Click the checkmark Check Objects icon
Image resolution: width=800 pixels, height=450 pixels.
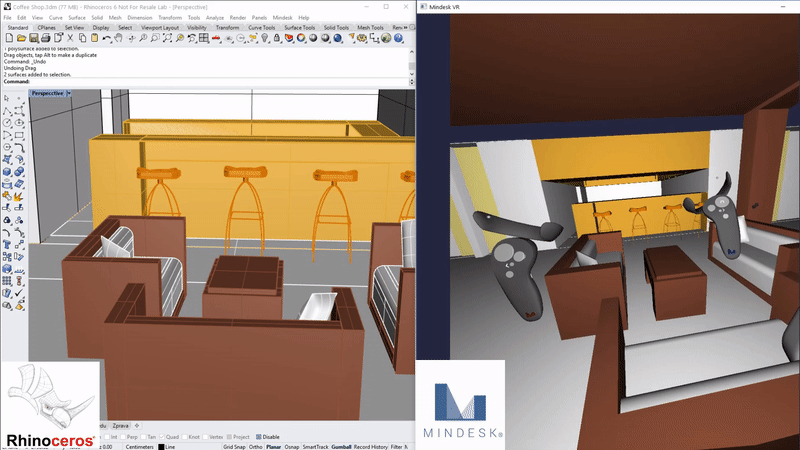(x=19, y=293)
